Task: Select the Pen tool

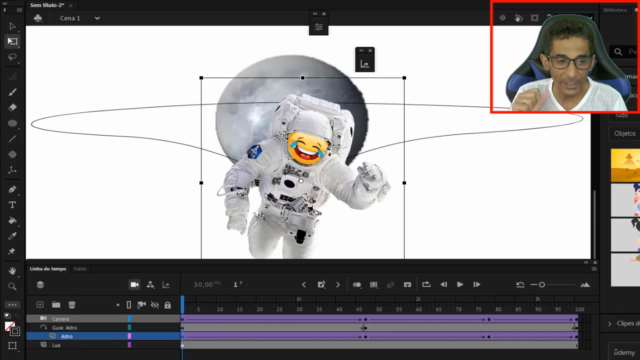Action: point(12,189)
